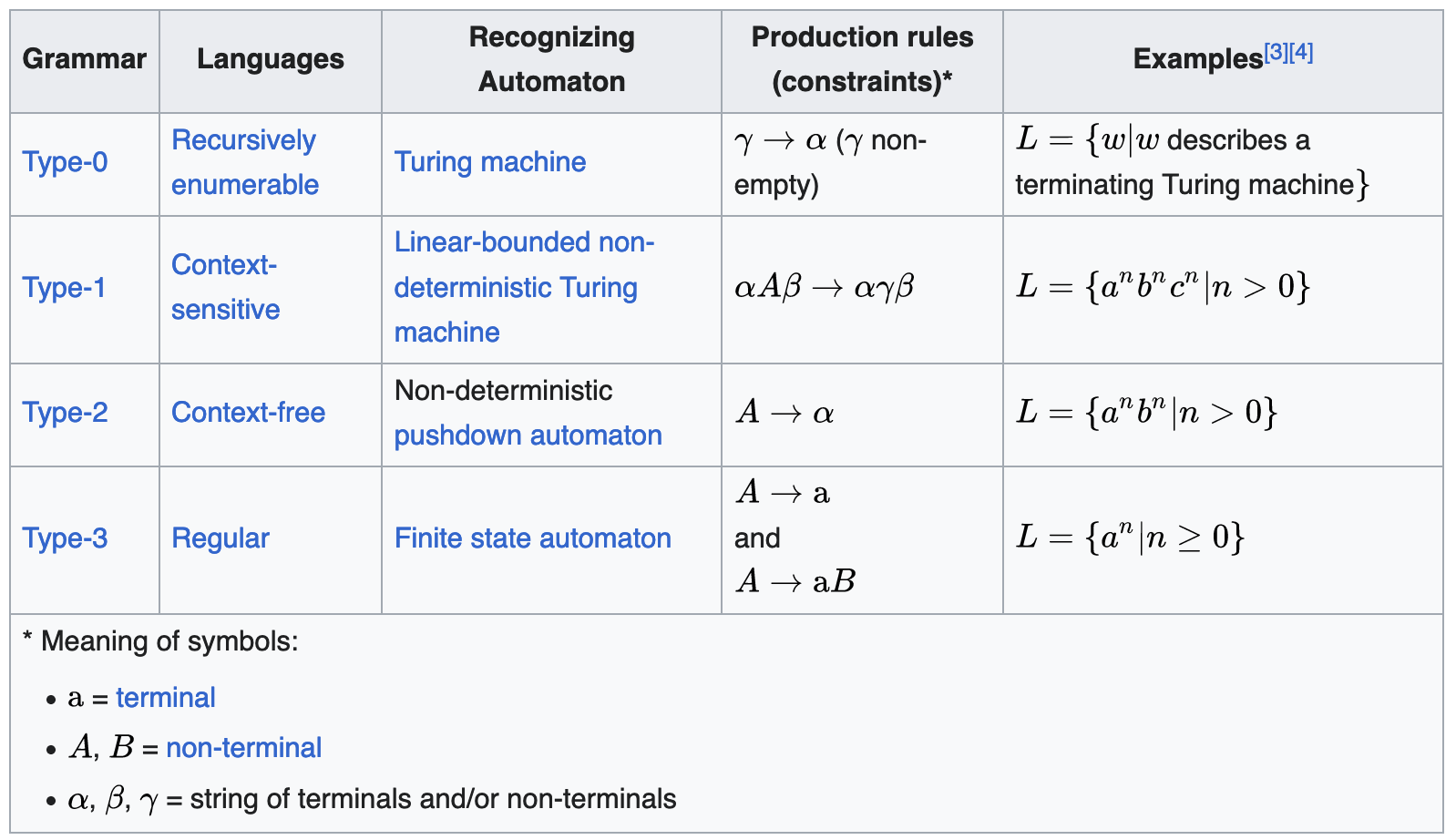
Task: Open the pushdown automaton link
Action: pyautogui.click(x=528, y=435)
